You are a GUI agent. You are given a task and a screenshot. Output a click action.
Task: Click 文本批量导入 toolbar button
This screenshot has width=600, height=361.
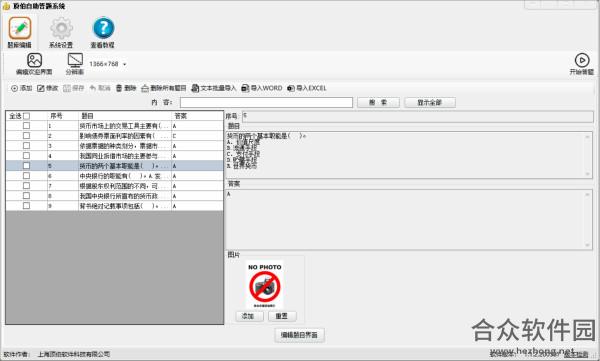tap(214, 88)
